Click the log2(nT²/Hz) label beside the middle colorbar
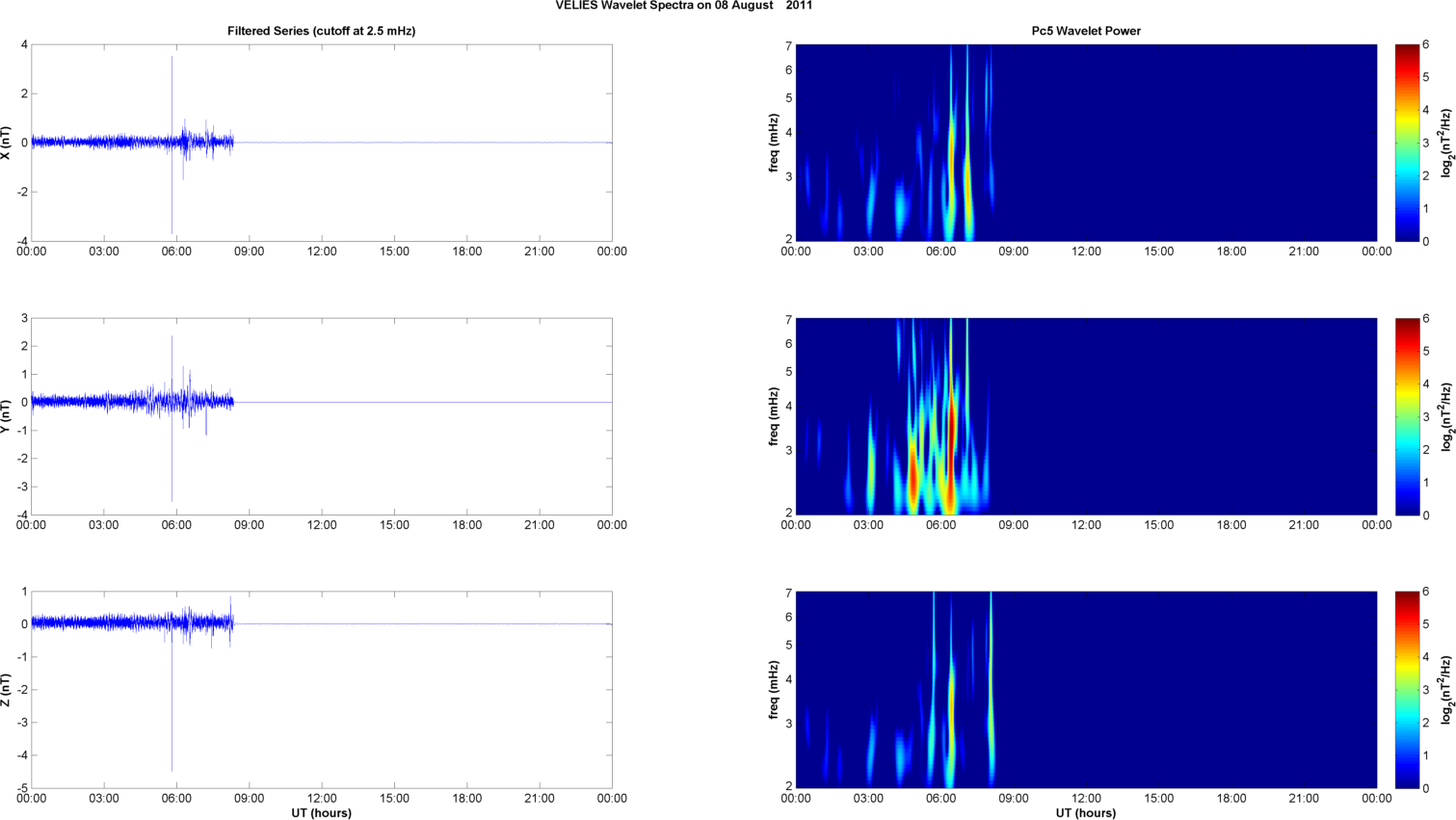 click(1446, 416)
